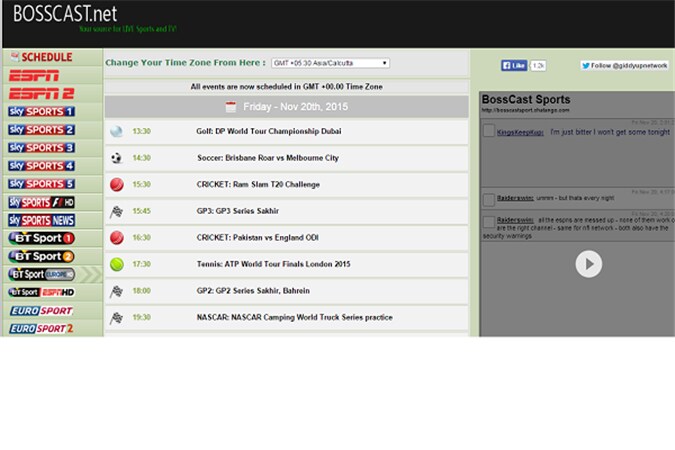
Task: Open the SCHEDULE menu item
Action: pyautogui.click(x=42, y=57)
